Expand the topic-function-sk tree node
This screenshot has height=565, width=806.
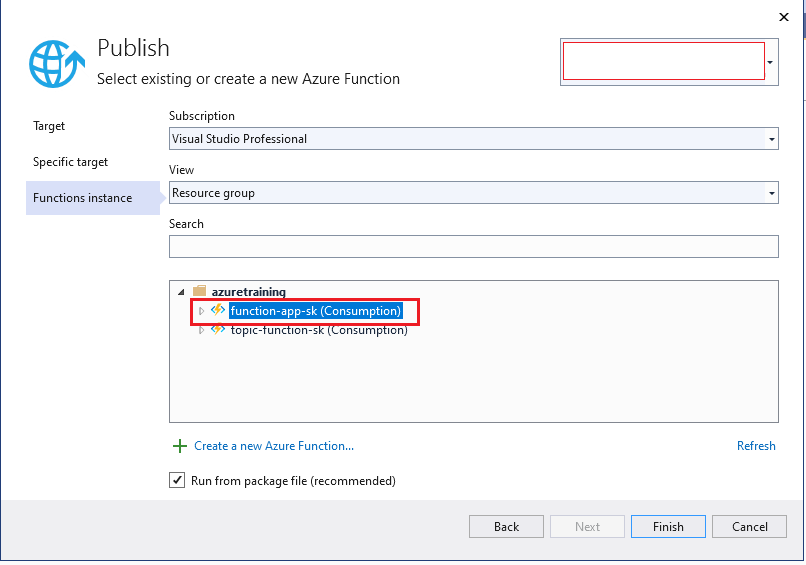click(201, 330)
